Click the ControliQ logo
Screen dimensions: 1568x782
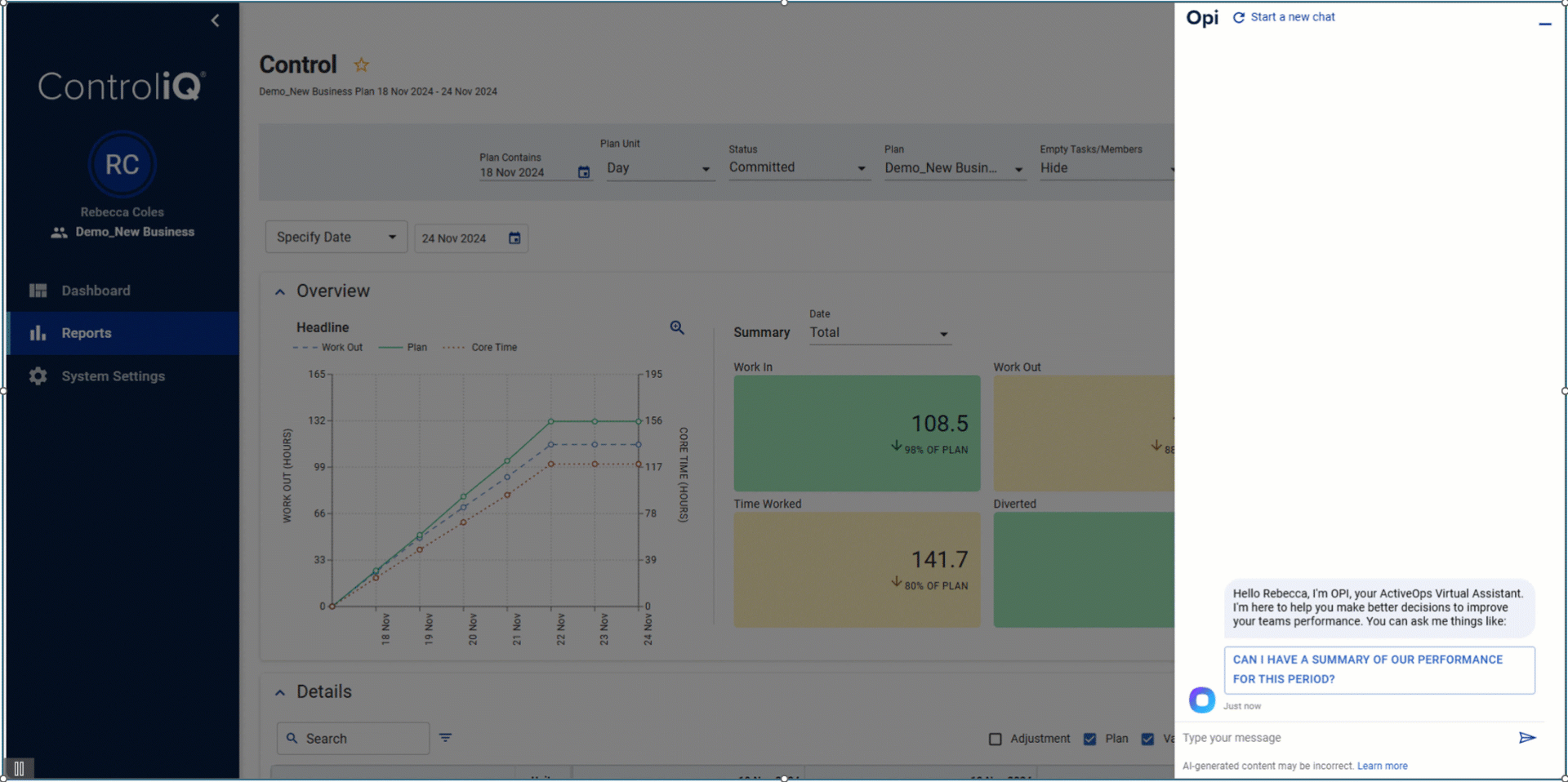(122, 86)
